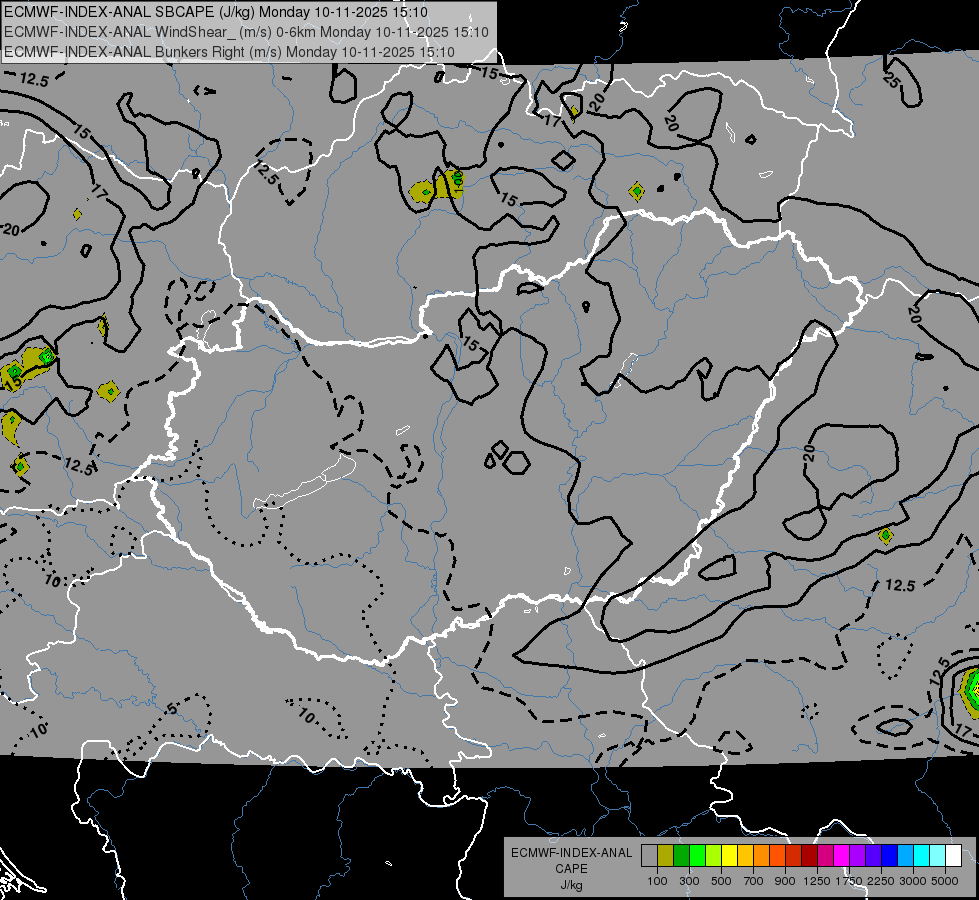
Task: Click the 700 legend tick label
Action: click(754, 881)
